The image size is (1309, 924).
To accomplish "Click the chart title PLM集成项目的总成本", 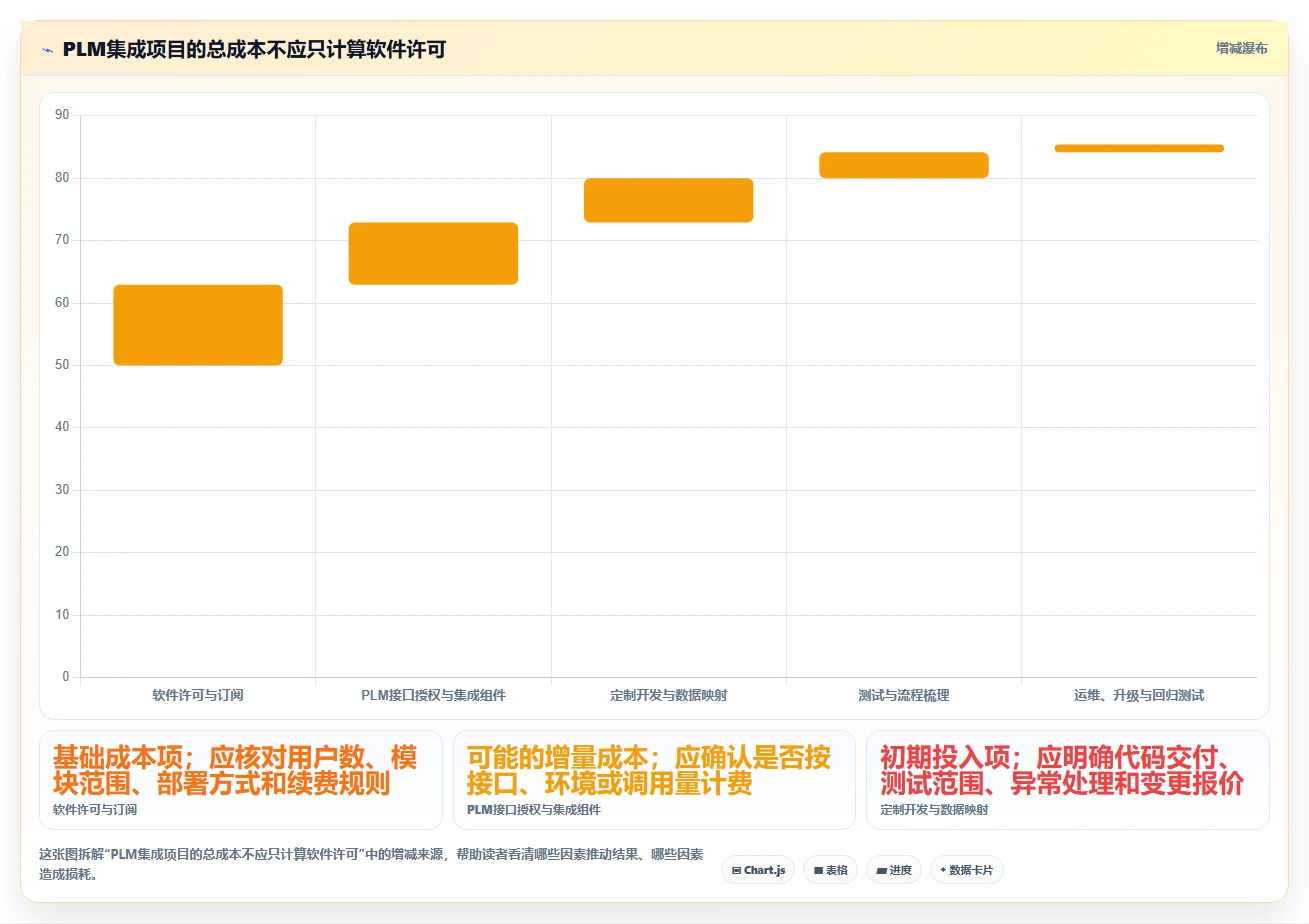I will click(254, 49).
